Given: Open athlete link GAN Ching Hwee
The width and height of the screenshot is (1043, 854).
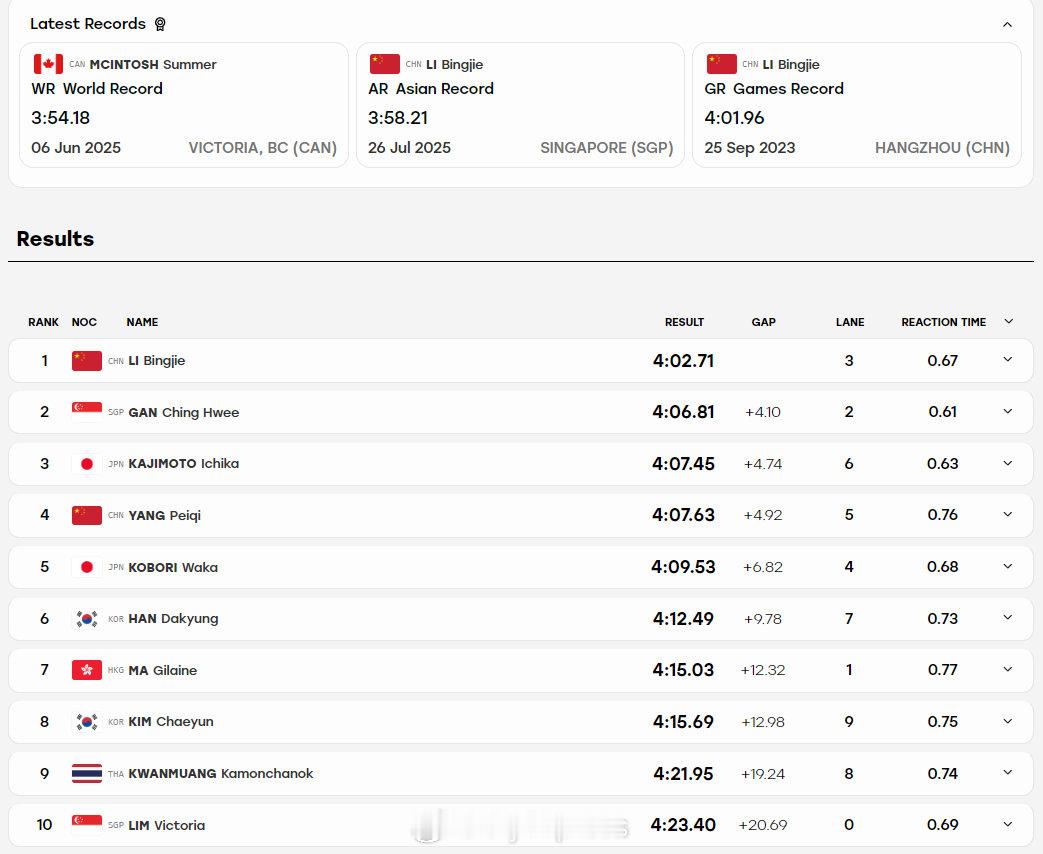Looking at the screenshot, I should [184, 412].
